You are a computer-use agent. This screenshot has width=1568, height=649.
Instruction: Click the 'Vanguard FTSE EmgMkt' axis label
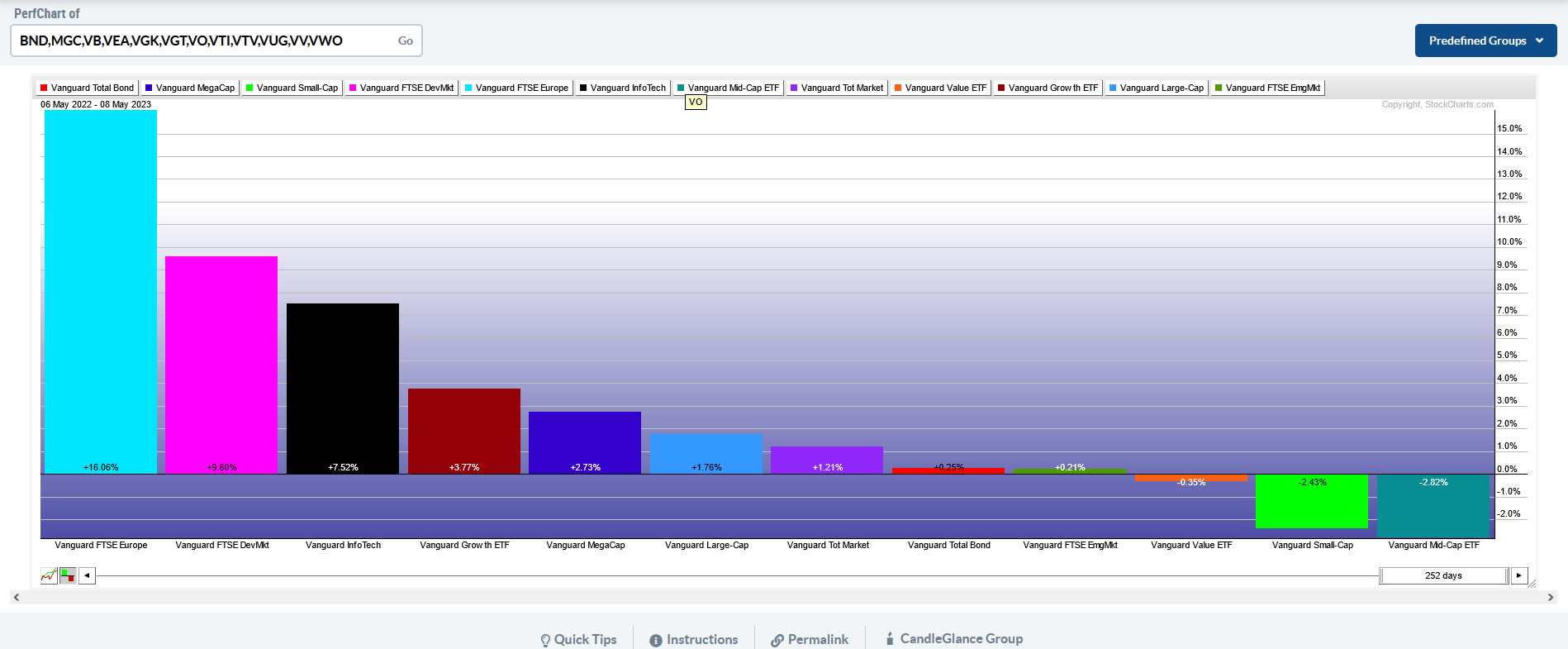[x=1070, y=545]
